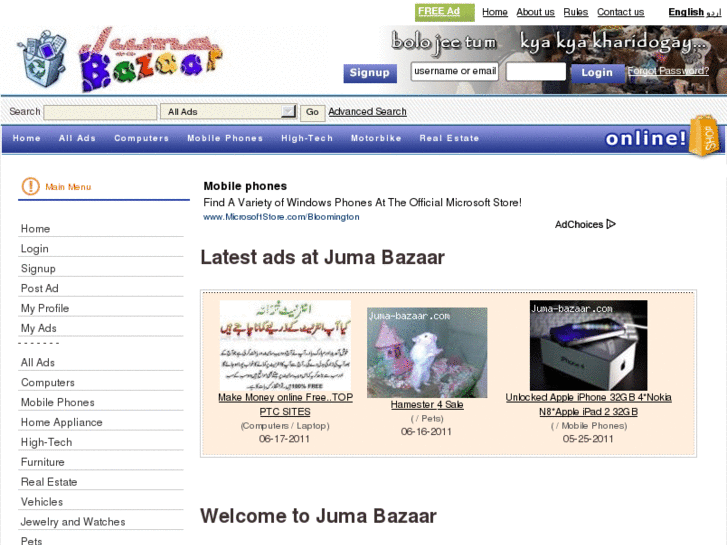Viewport: 727px width, 545px height.
Task: Open the Hamester 4 Sale ad link
Action: point(427,404)
